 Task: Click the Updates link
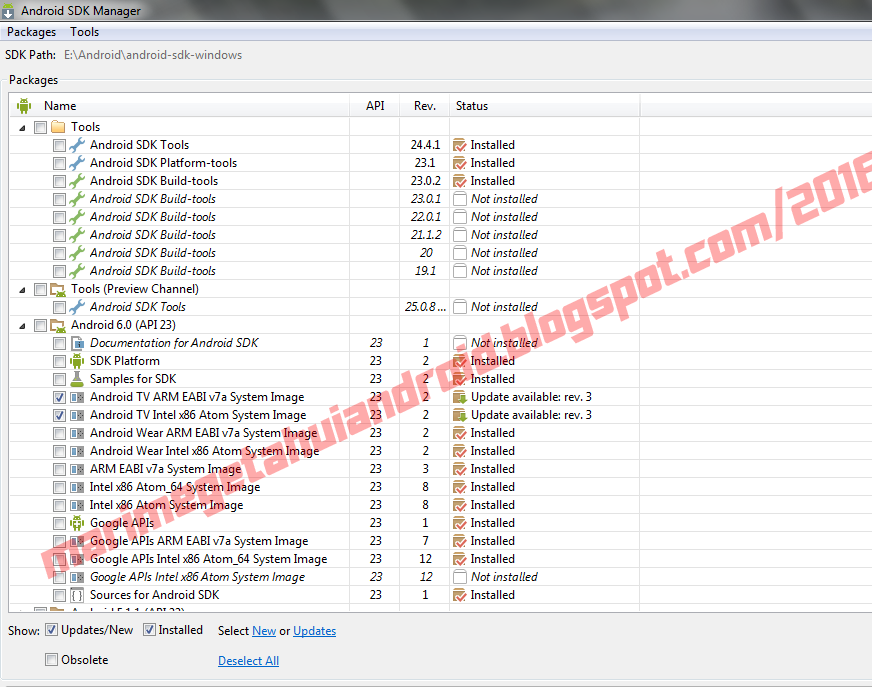315,631
